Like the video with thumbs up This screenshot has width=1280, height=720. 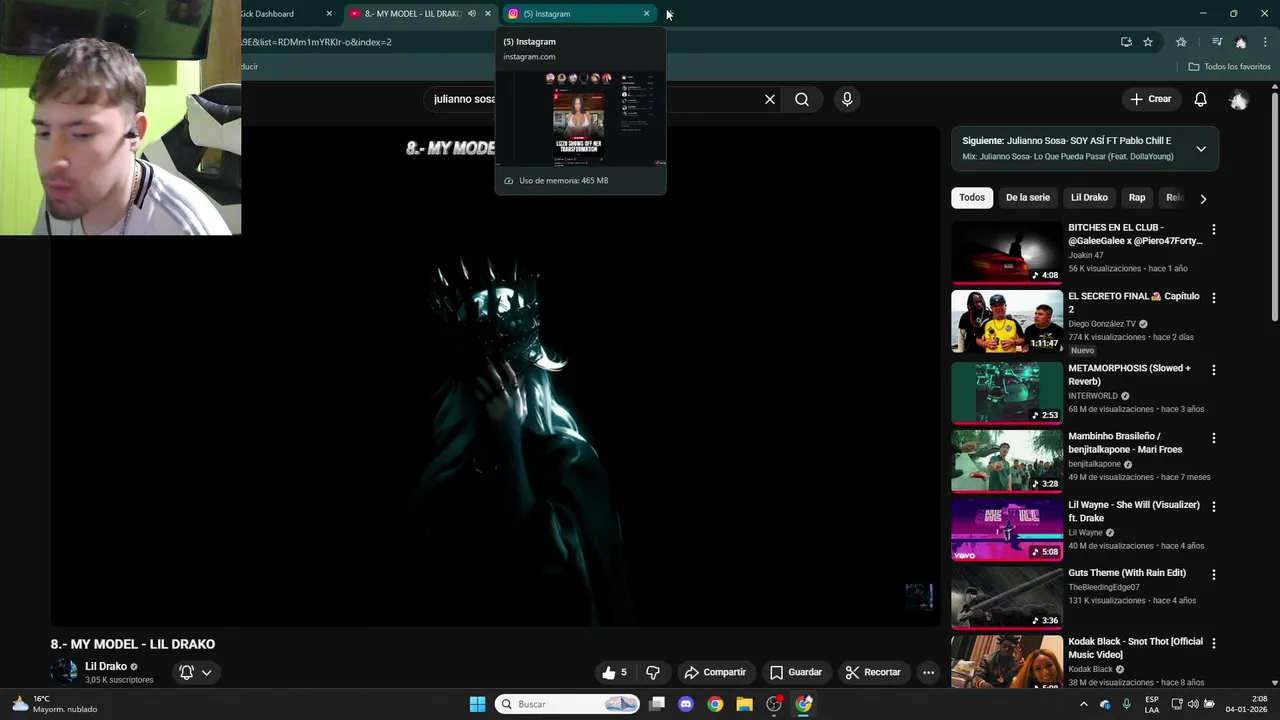614,672
